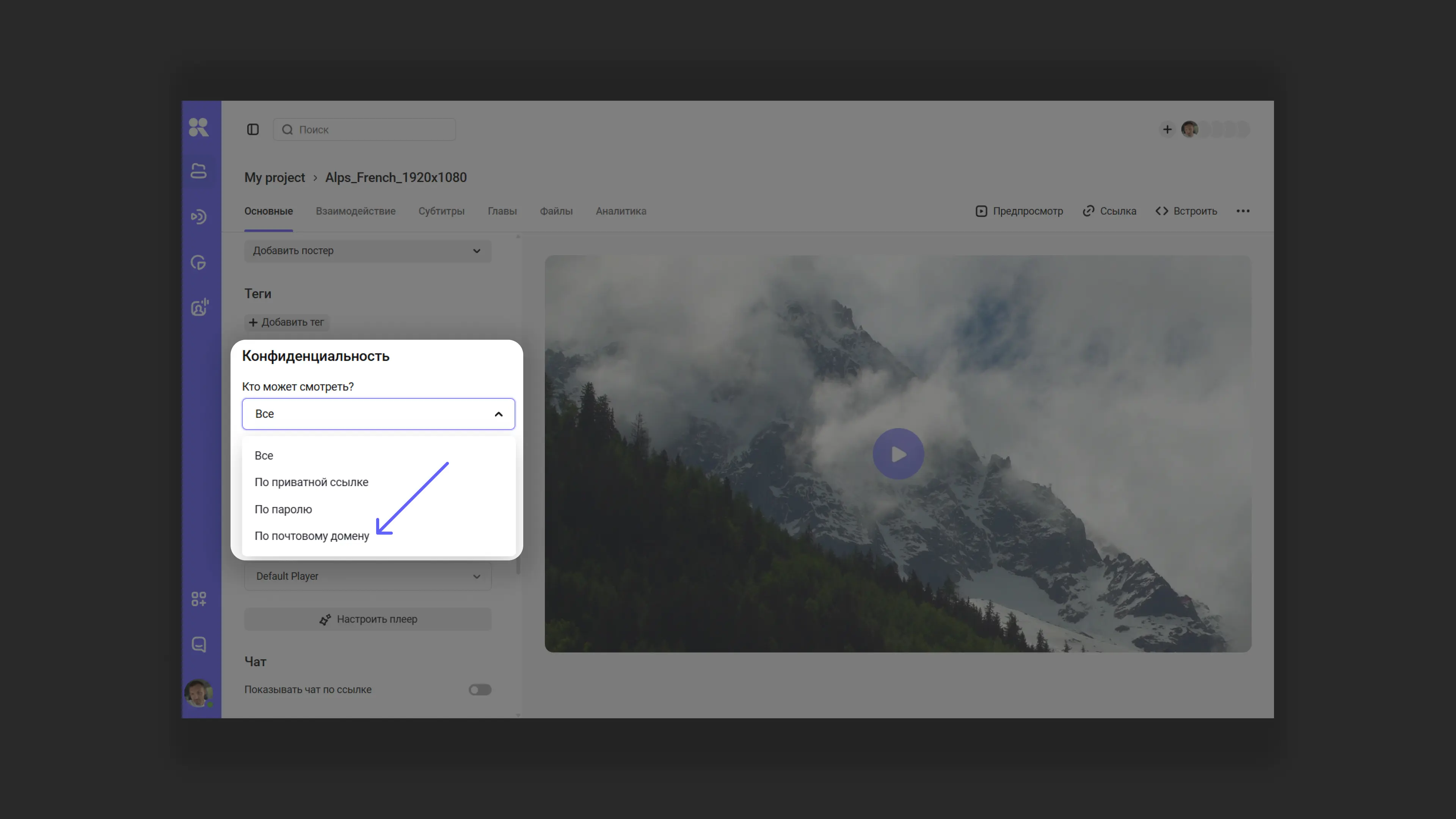Expand the Default Player dropdown
Image resolution: width=1456 pixels, height=819 pixels.
pos(367,576)
